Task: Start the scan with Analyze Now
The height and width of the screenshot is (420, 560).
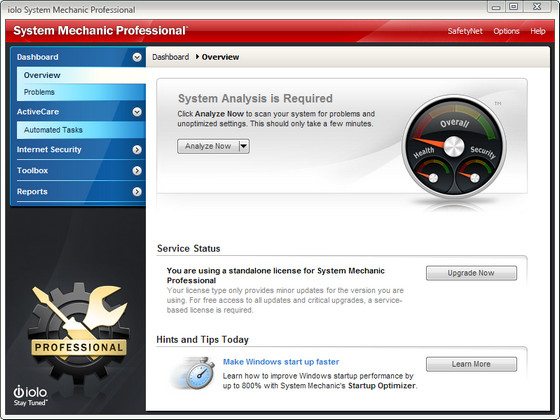Action: (208, 146)
